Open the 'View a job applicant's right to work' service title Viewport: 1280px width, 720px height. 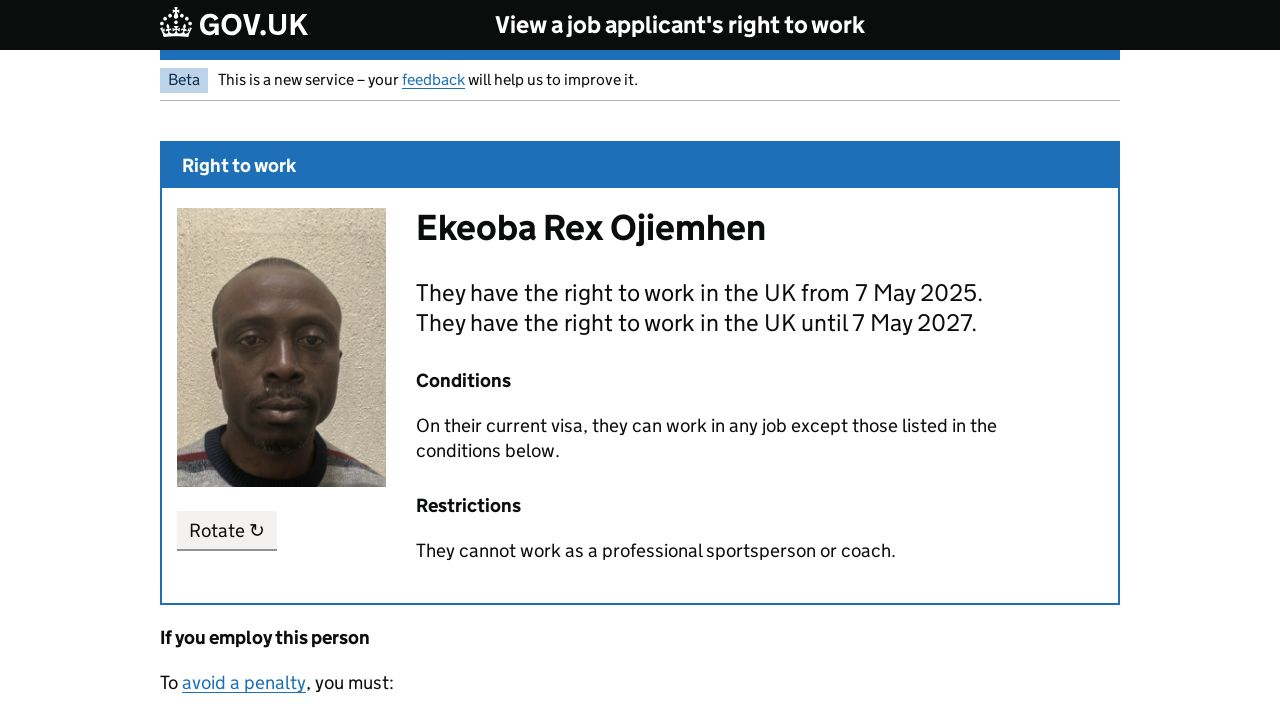[679, 25]
